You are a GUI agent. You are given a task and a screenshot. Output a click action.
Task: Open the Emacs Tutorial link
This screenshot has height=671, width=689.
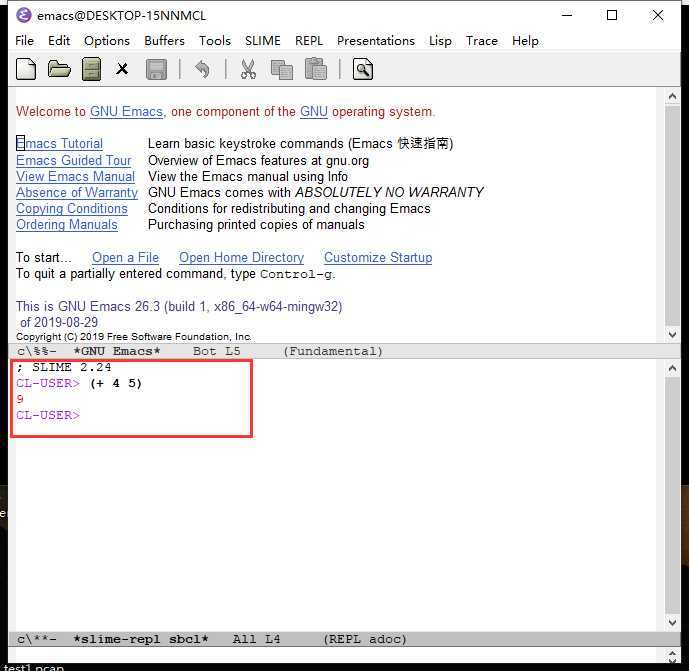(59, 144)
